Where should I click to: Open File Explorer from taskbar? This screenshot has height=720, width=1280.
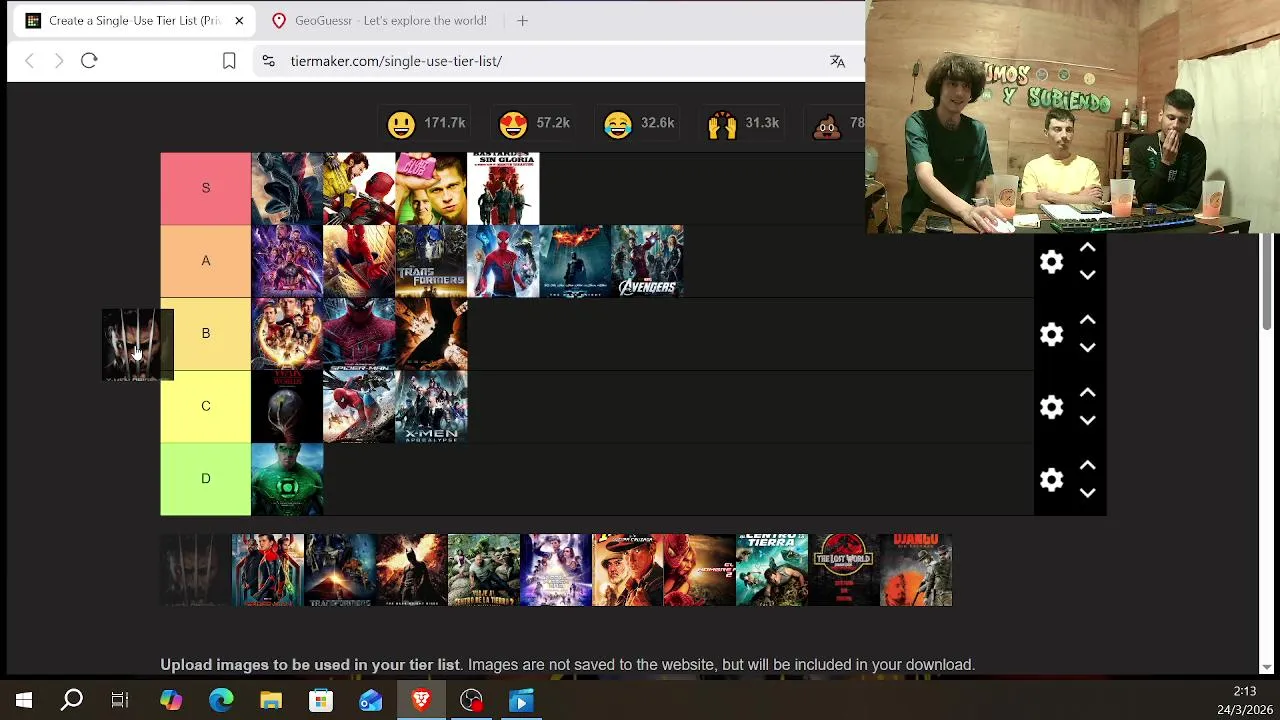[271, 701]
